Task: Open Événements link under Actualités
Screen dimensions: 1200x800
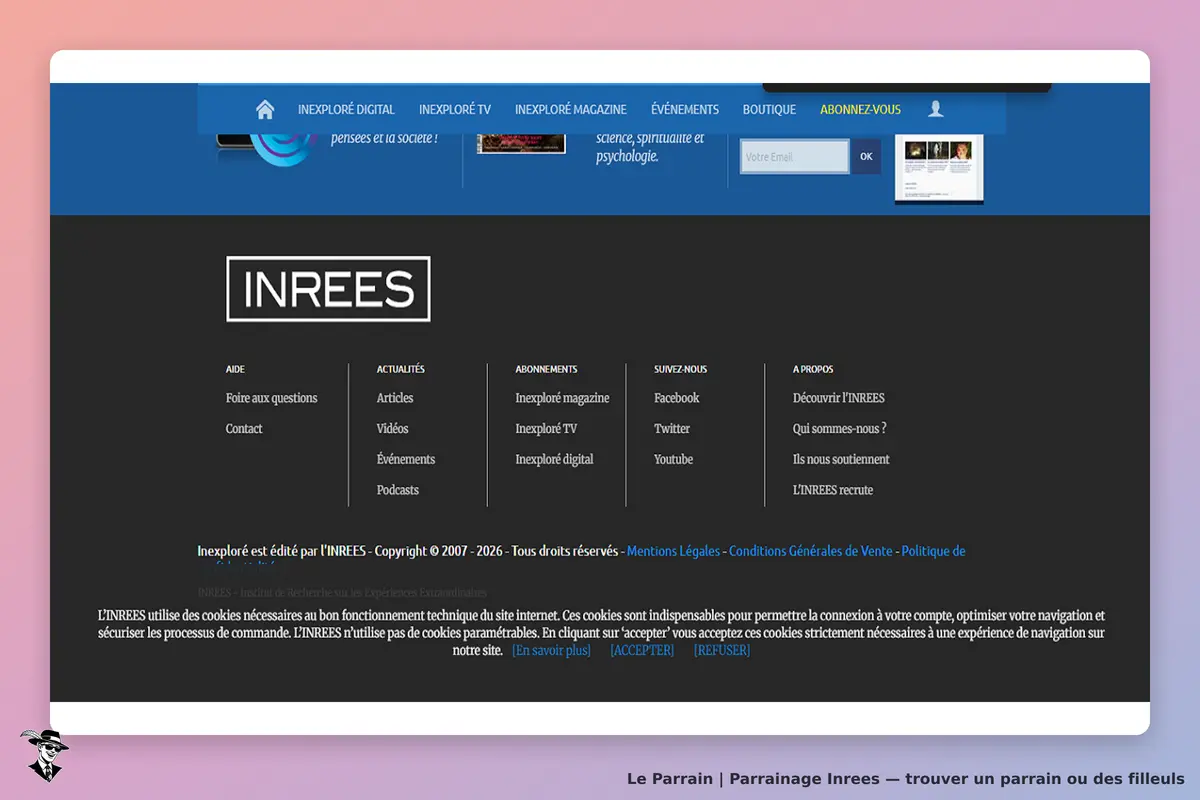Action: (406, 459)
